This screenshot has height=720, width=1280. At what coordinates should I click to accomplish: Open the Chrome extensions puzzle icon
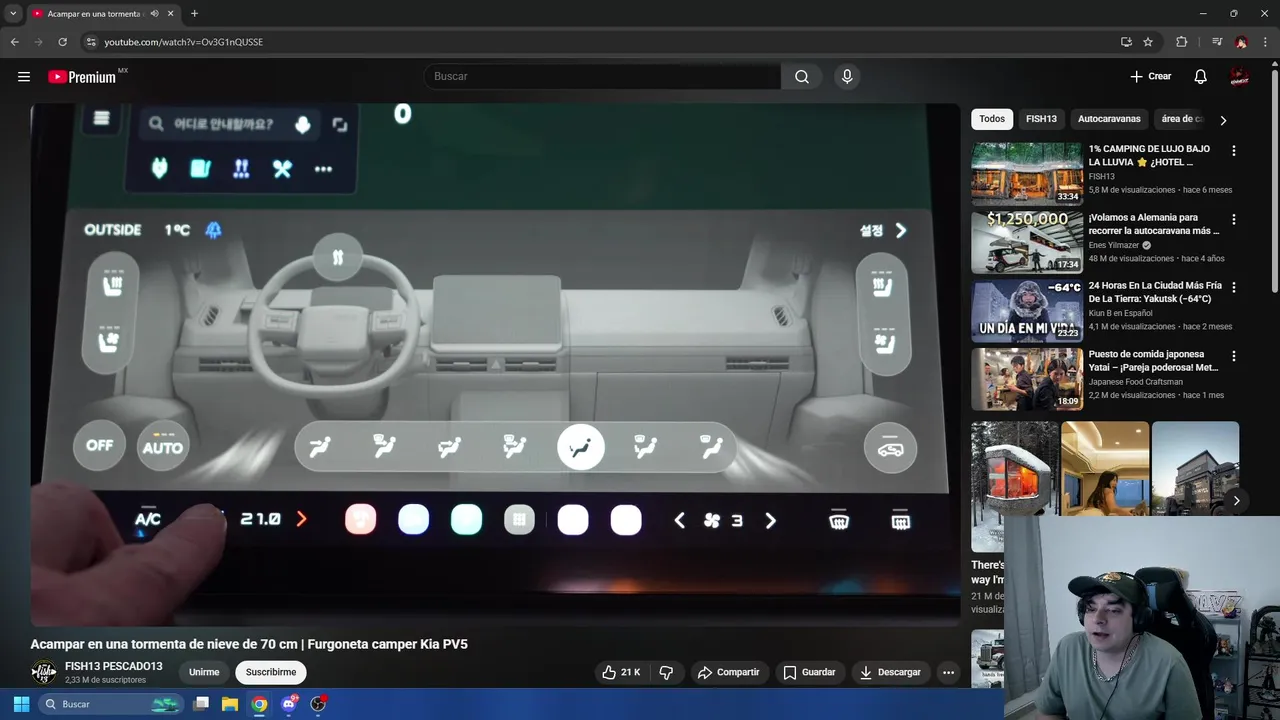pyautogui.click(x=1182, y=42)
